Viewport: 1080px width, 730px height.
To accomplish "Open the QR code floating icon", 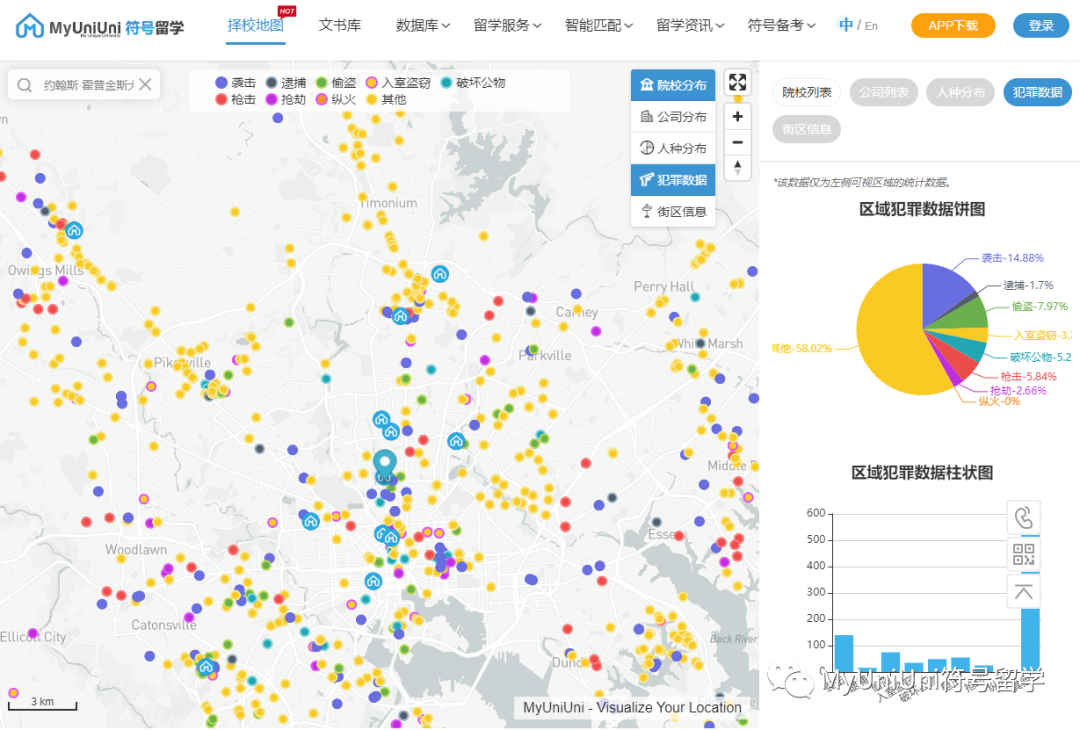I will [x=1024, y=554].
